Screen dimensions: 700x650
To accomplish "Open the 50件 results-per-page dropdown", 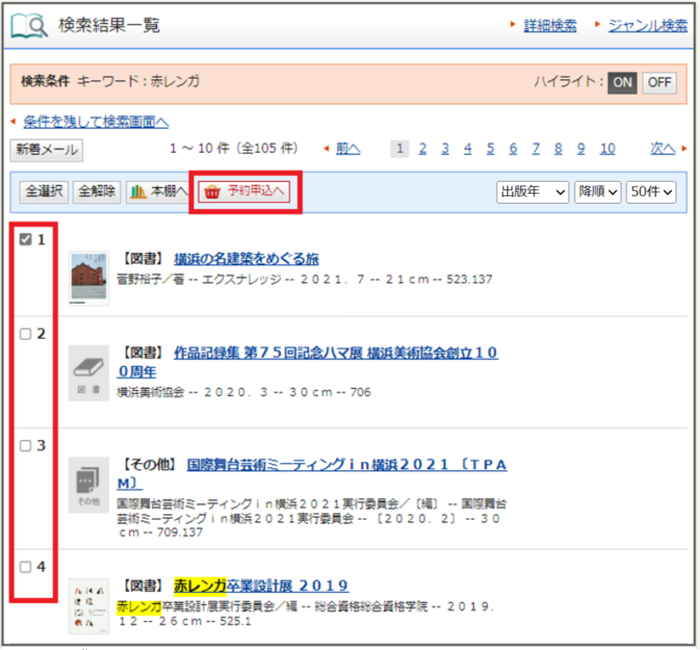I will (x=651, y=191).
